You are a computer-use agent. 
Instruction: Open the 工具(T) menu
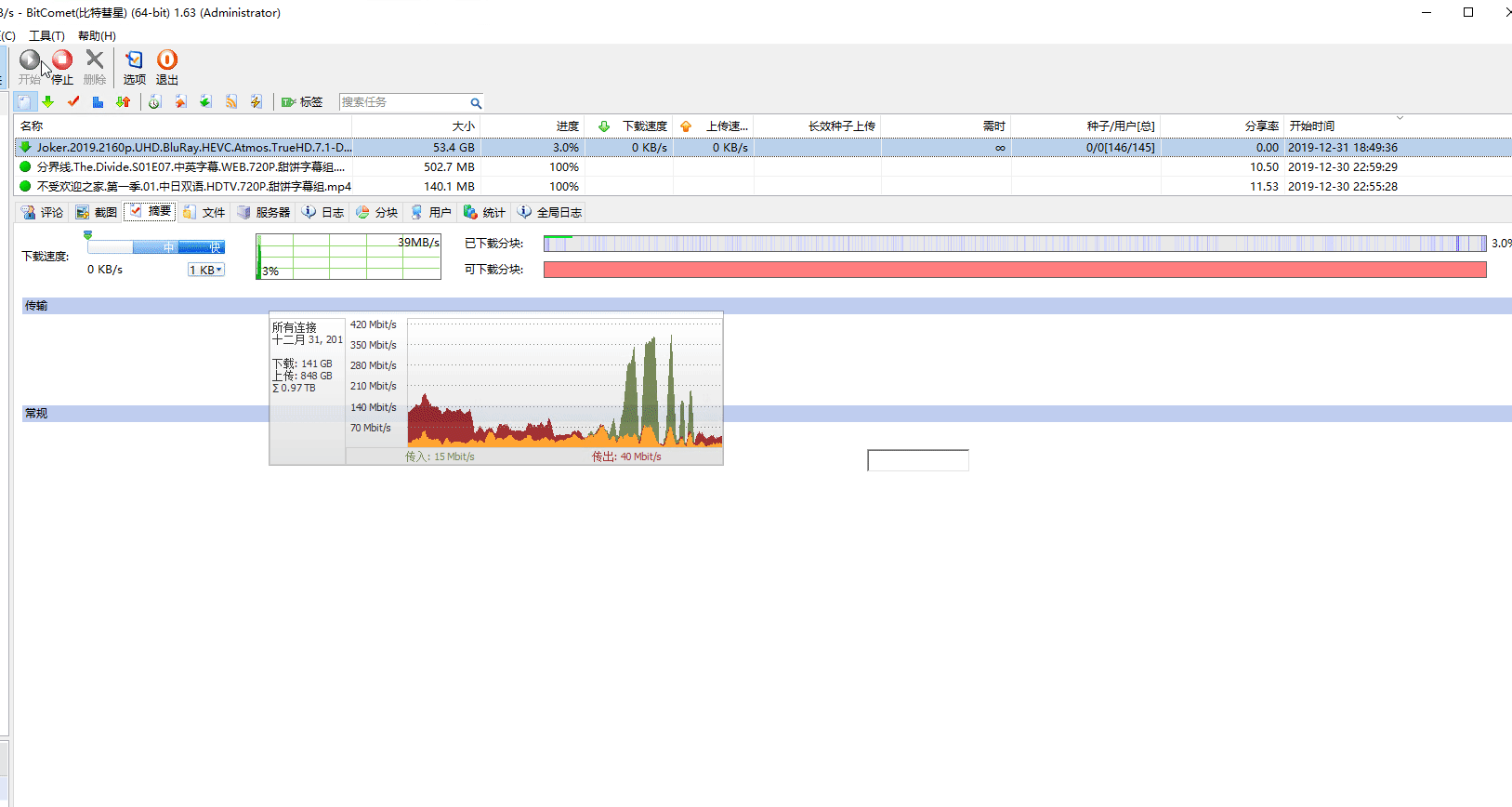pos(46,36)
